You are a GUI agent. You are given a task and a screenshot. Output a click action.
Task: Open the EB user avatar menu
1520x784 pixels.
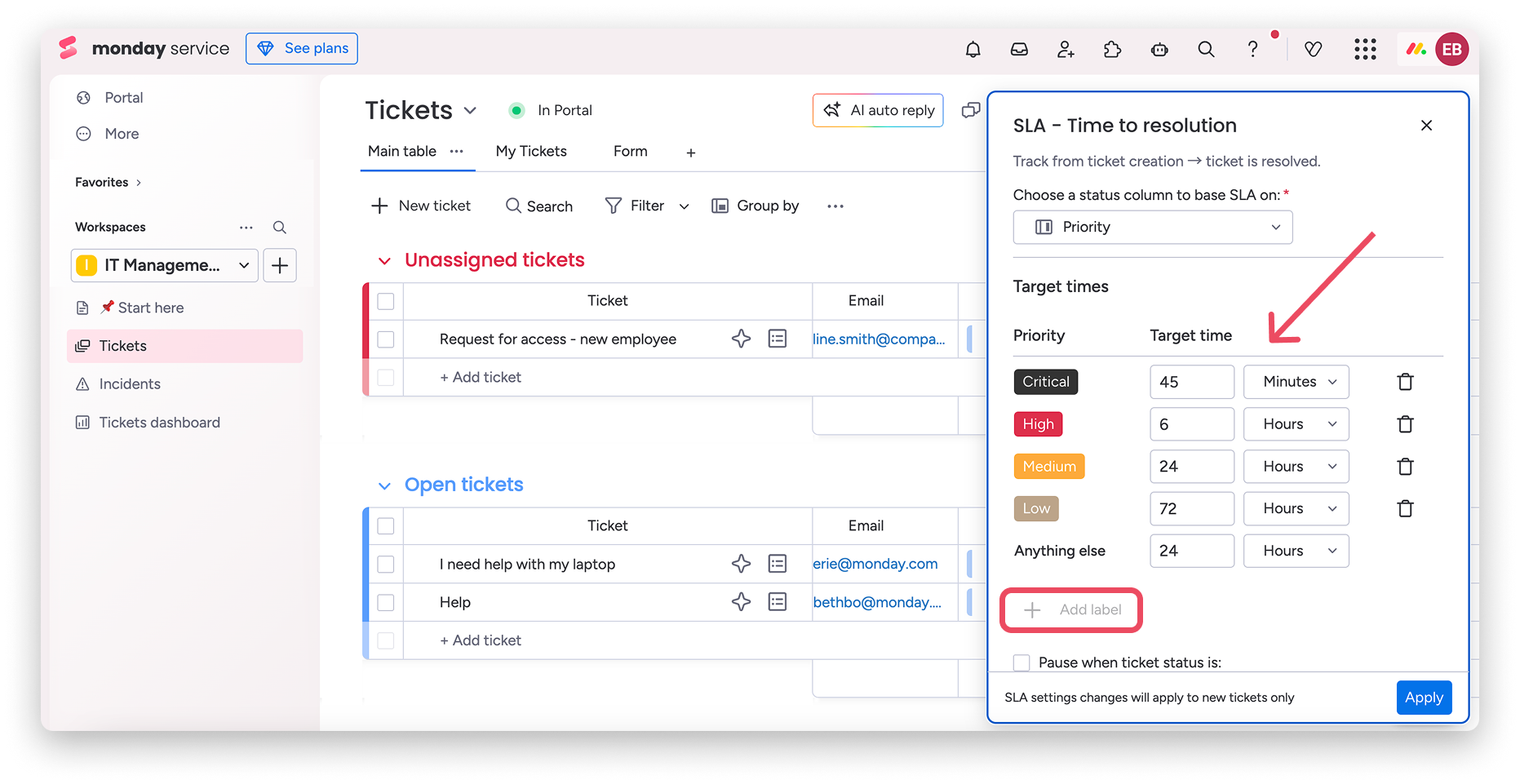1451,49
